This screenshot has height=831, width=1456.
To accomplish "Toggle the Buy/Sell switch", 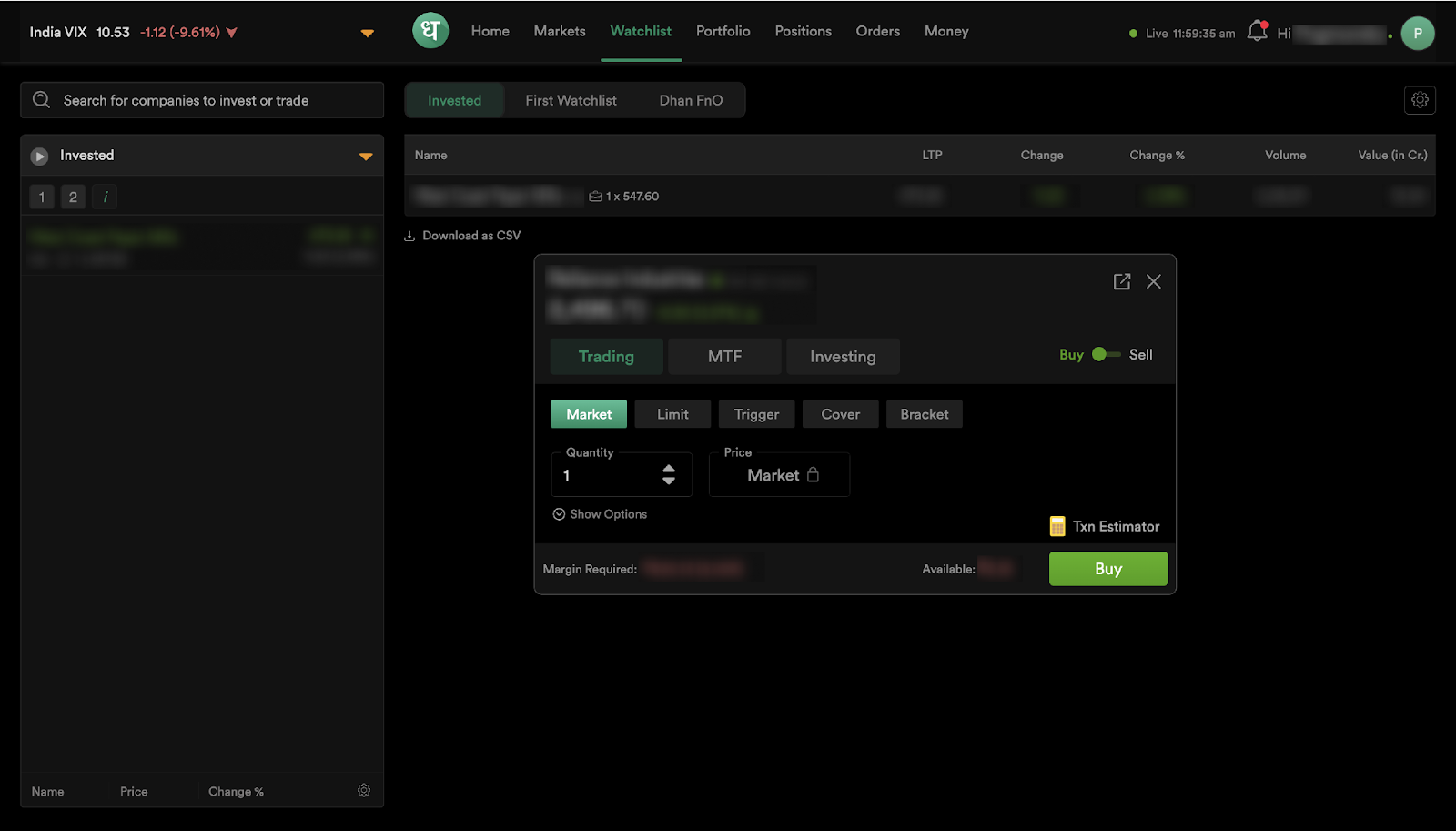I will click(1106, 355).
